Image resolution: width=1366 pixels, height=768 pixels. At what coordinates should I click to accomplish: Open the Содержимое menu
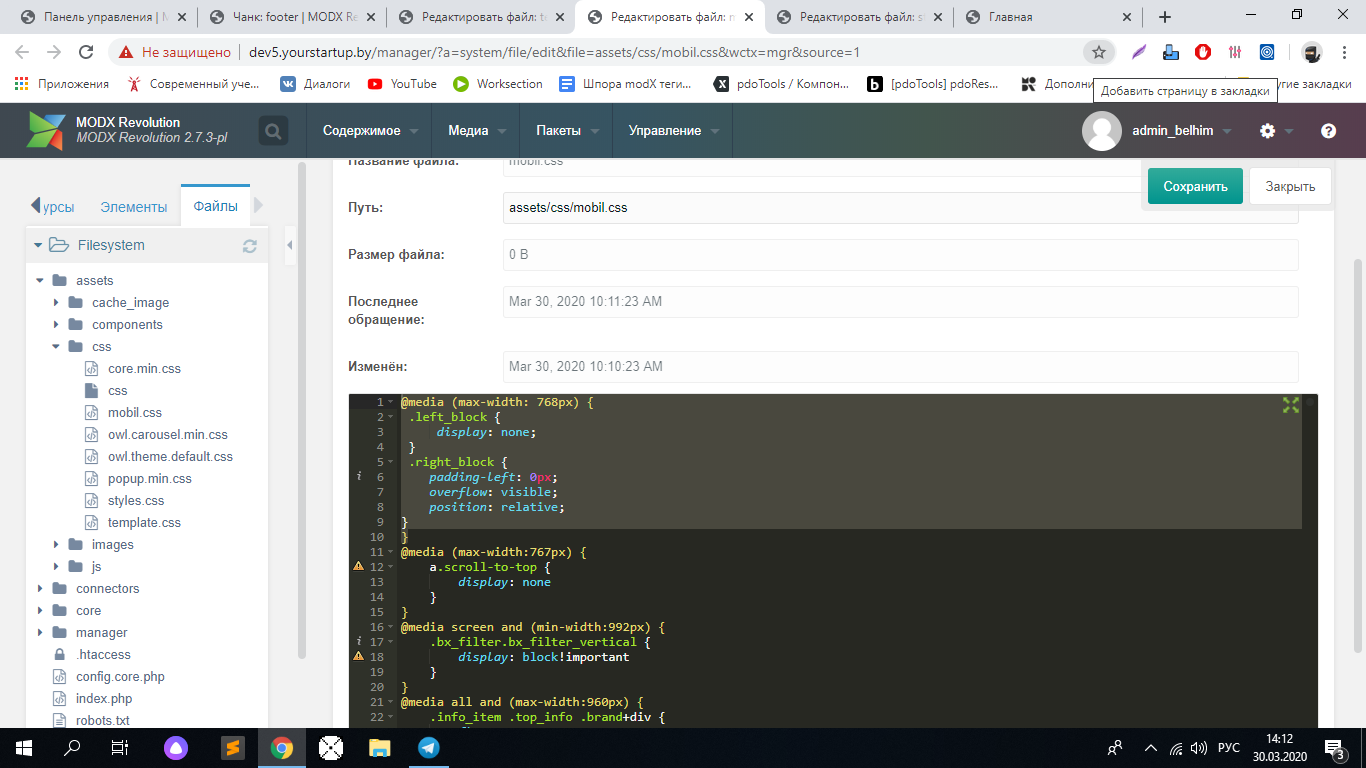point(369,131)
